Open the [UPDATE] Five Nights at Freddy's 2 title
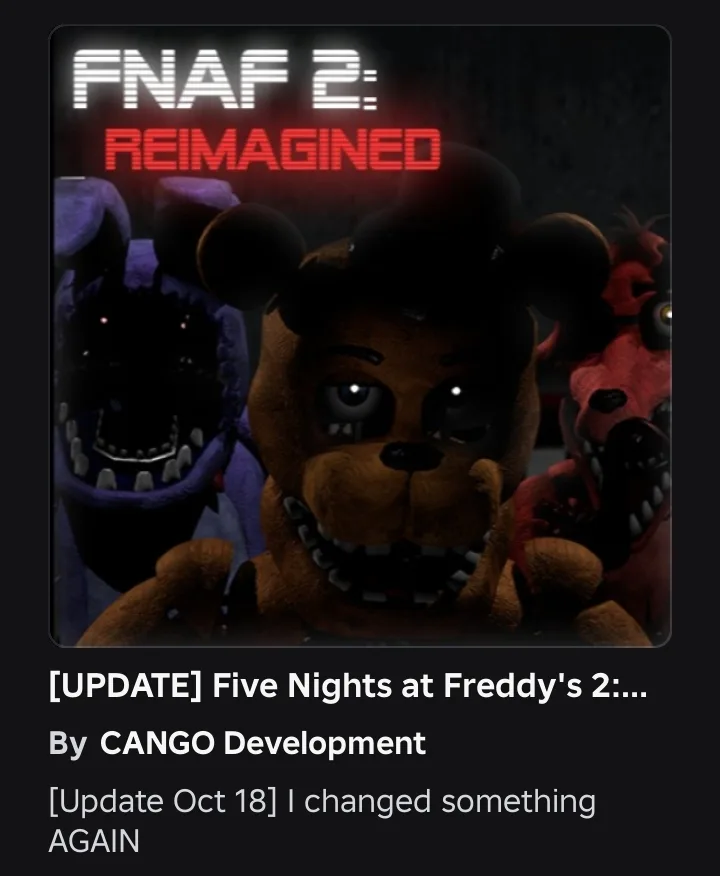 (x=348, y=685)
